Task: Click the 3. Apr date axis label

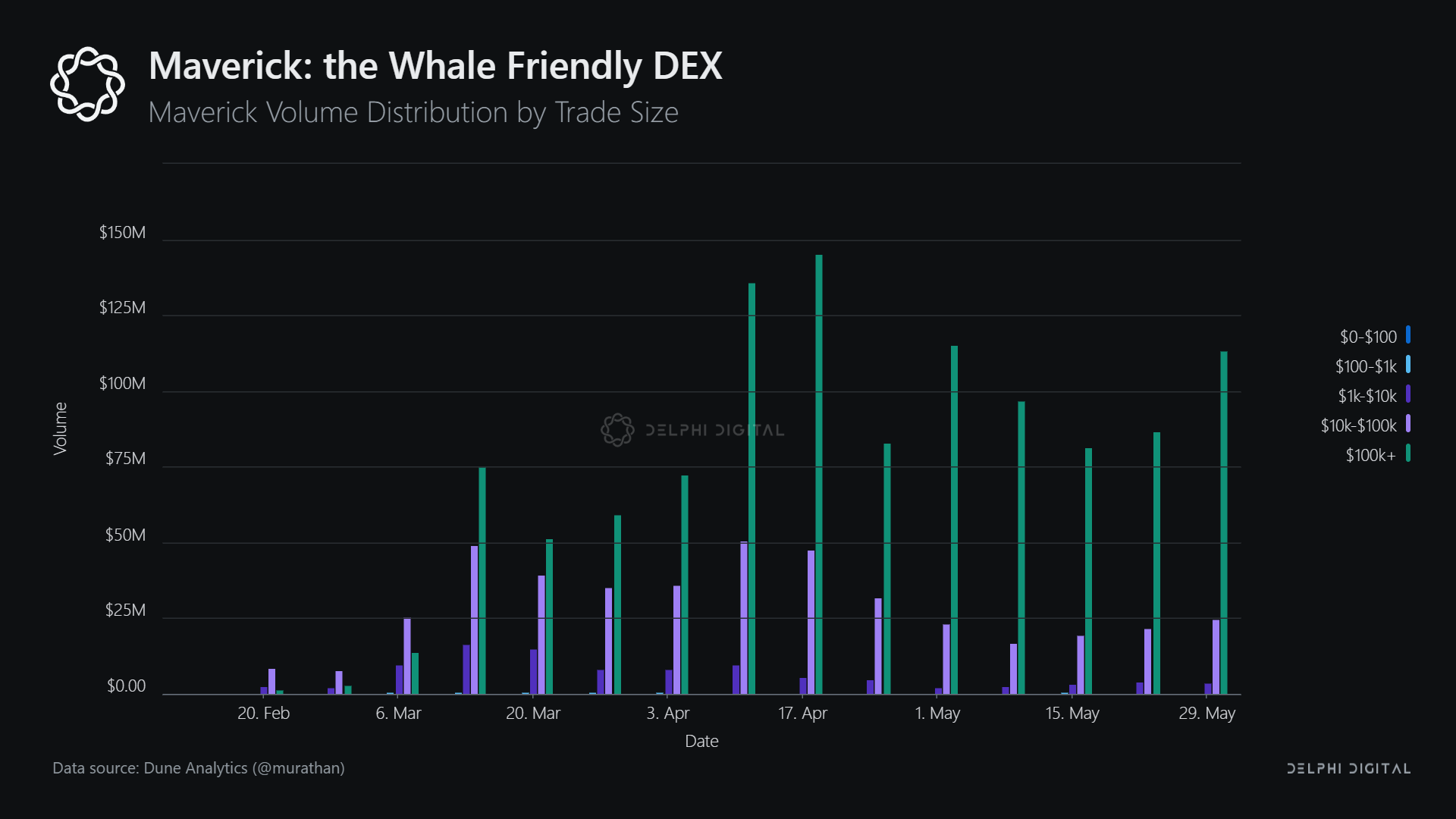Action: [668, 713]
